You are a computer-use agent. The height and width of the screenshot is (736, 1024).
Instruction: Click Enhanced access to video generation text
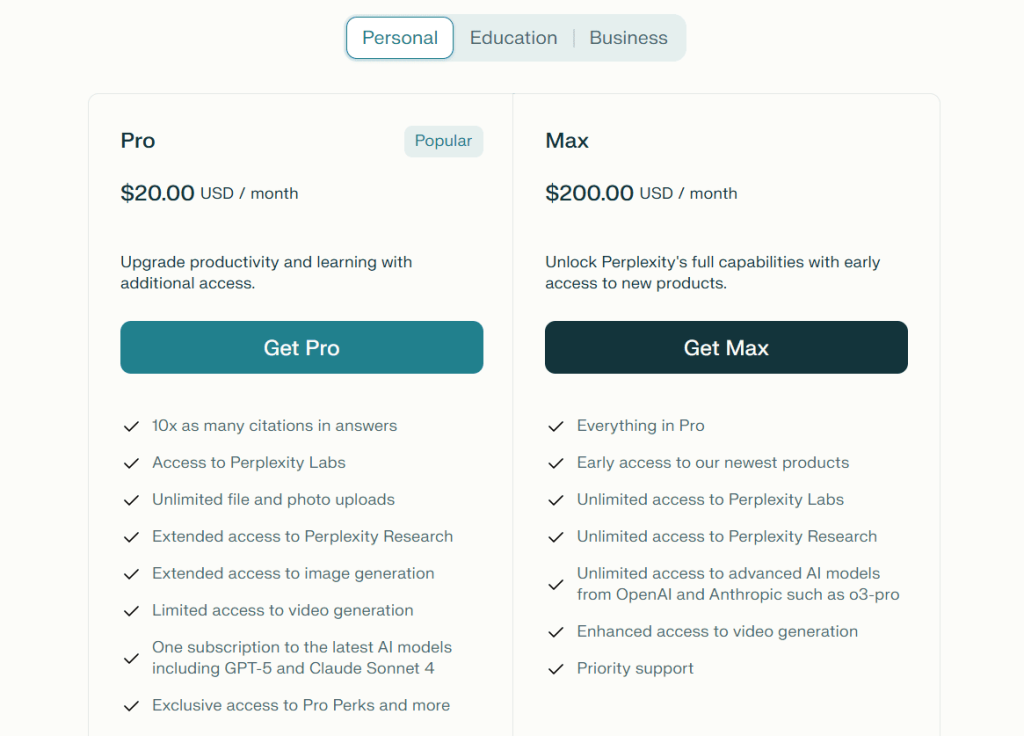point(717,632)
